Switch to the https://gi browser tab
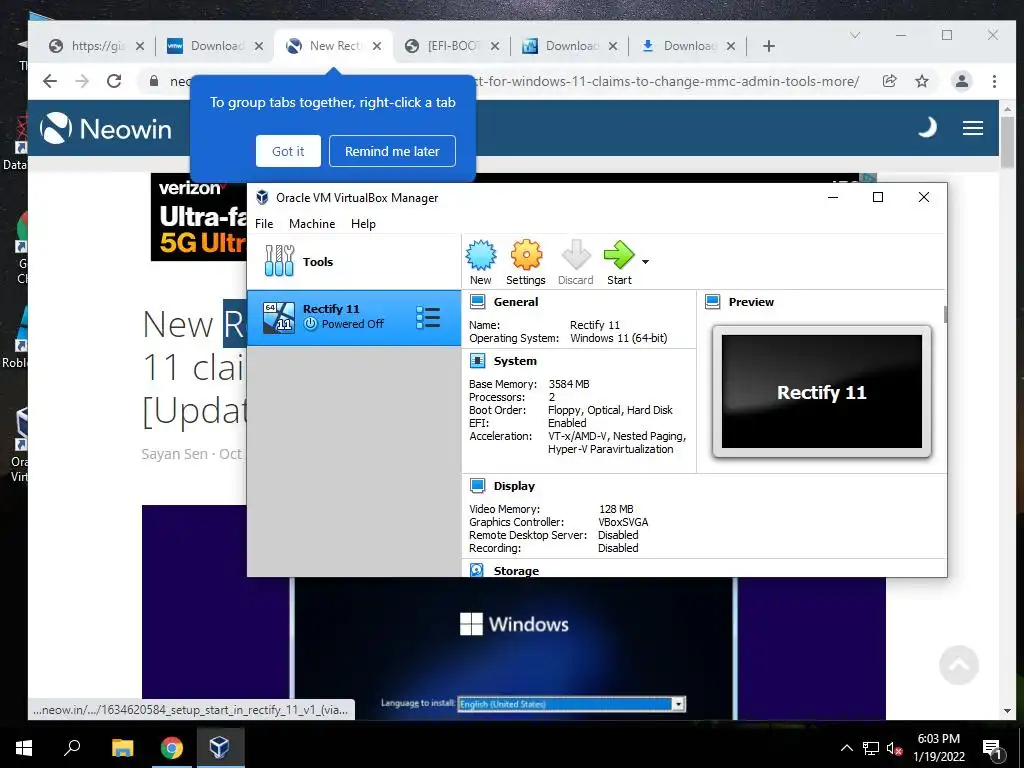 point(97,46)
